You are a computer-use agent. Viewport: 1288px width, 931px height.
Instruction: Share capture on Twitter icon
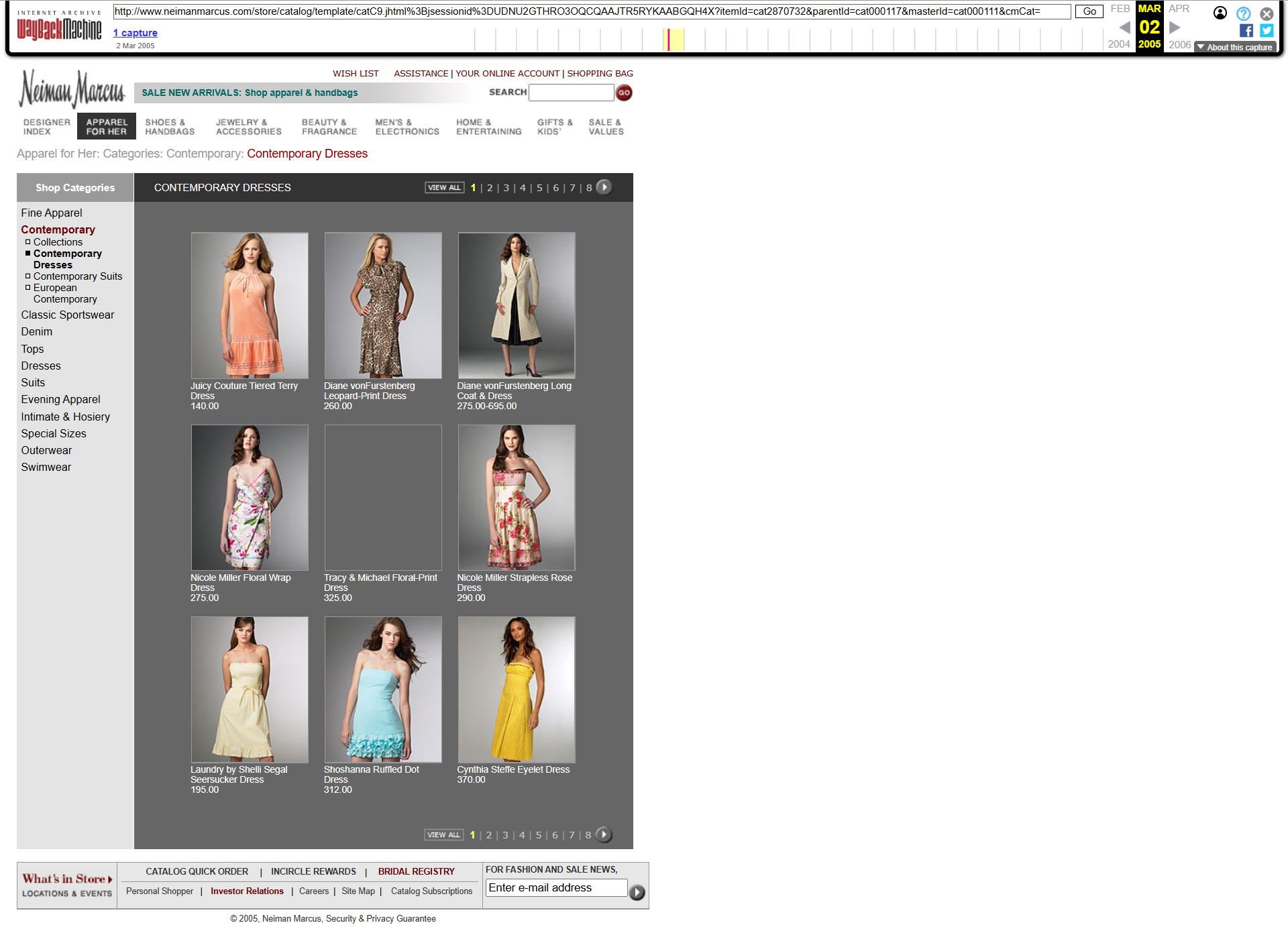1267,31
